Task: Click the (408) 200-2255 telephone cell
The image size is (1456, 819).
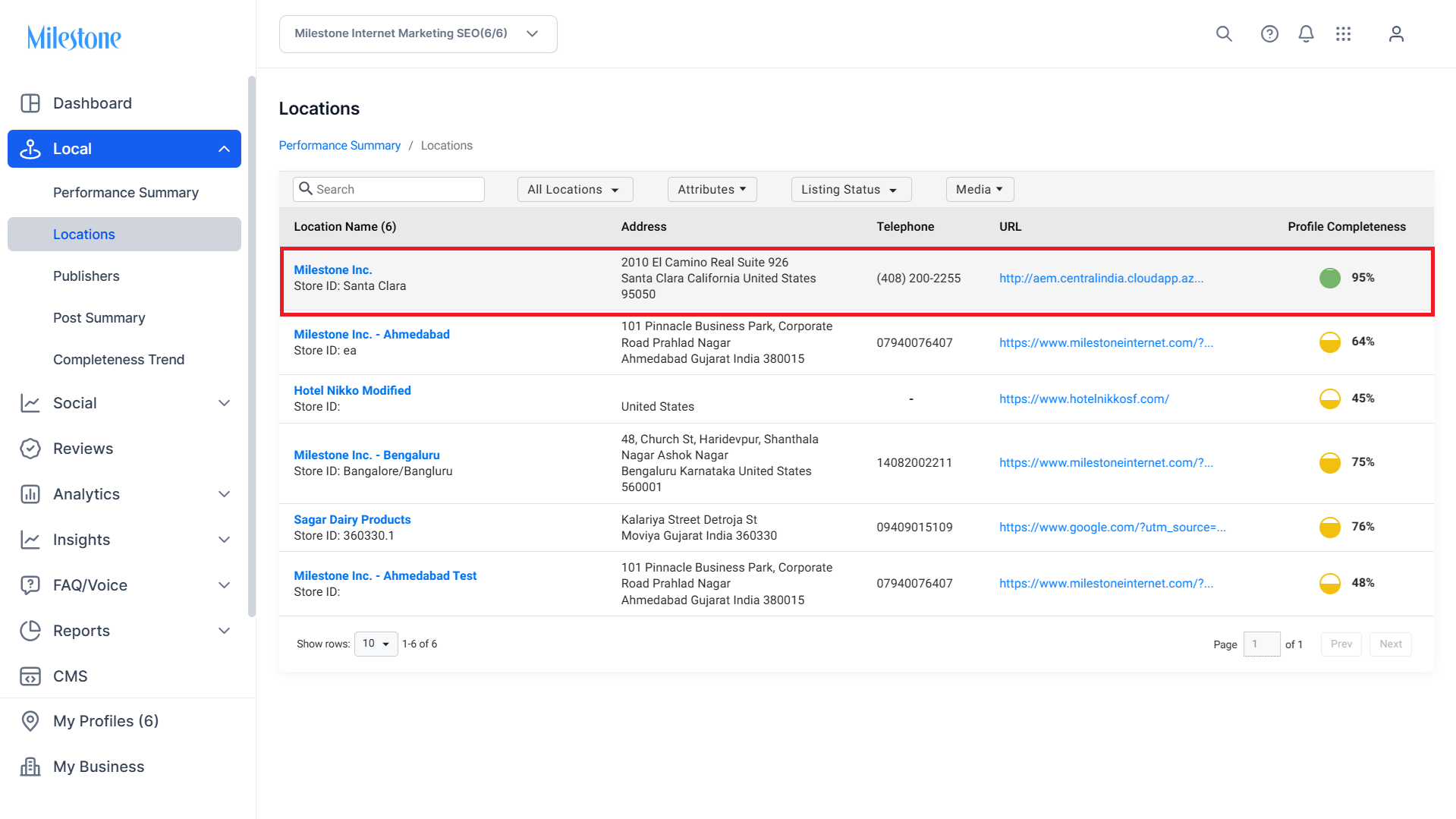Action: 919,279
